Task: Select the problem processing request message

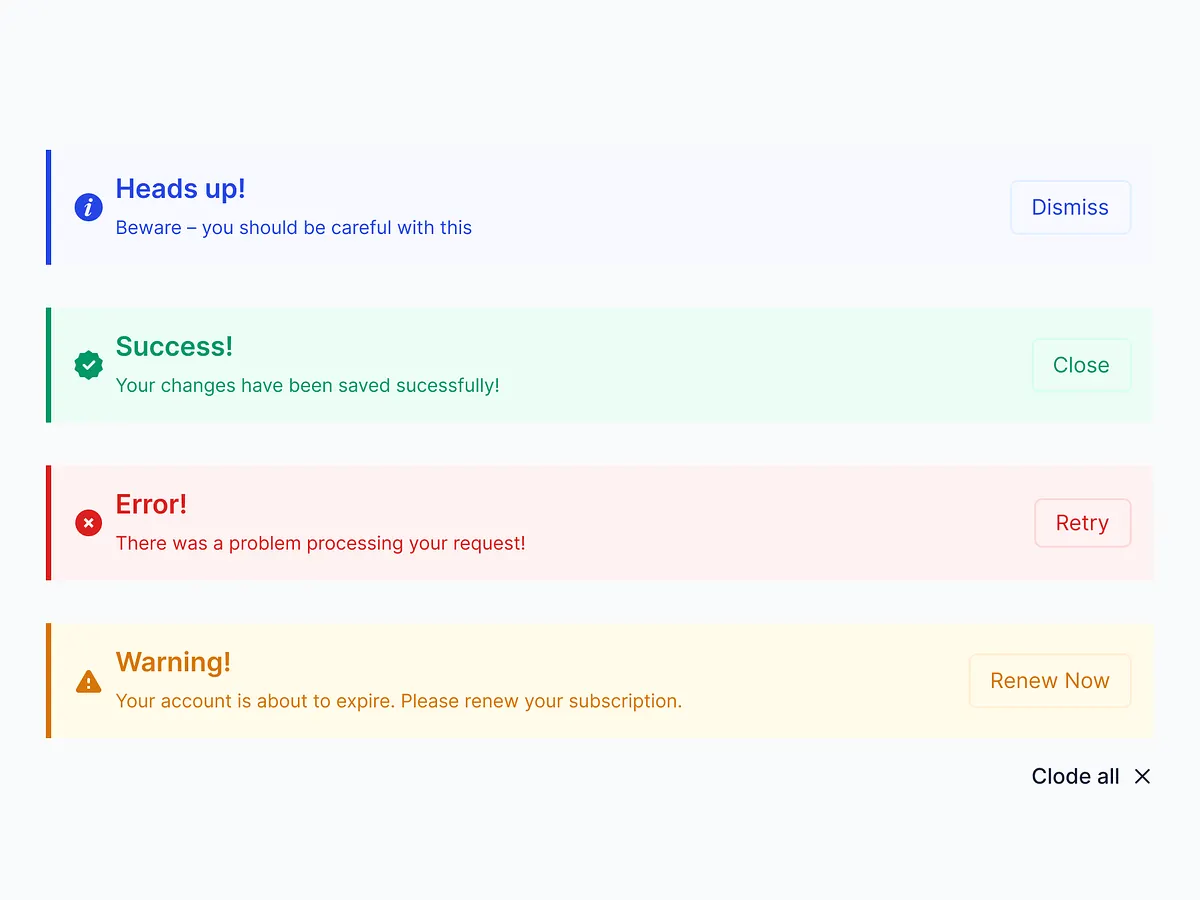Action: [x=321, y=543]
